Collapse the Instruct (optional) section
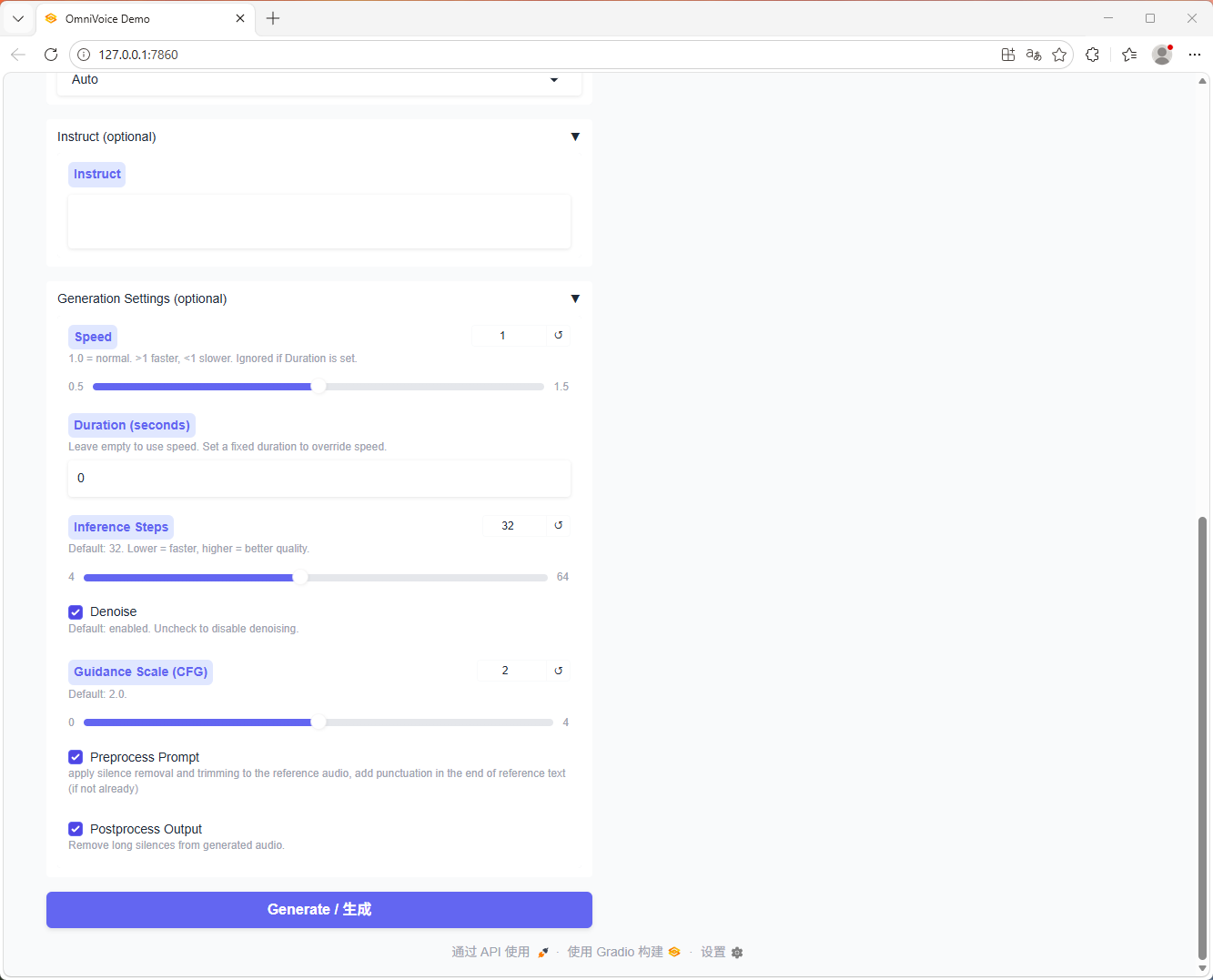The height and width of the screenshot is (980, 1213). coord(575,136)
